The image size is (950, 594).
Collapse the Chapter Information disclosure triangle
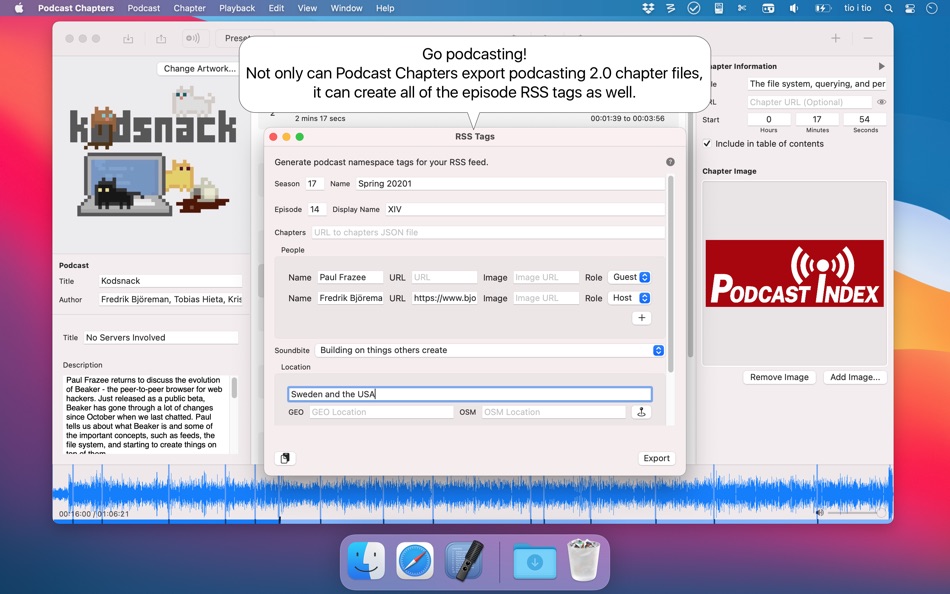coord(882,66)
